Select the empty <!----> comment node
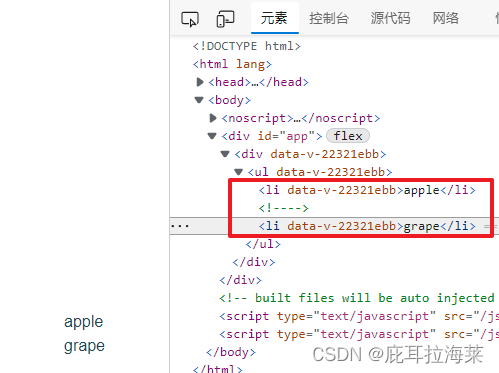Viewport: 499px width, 373px height. pyautogui.click(x=284, y=208)
